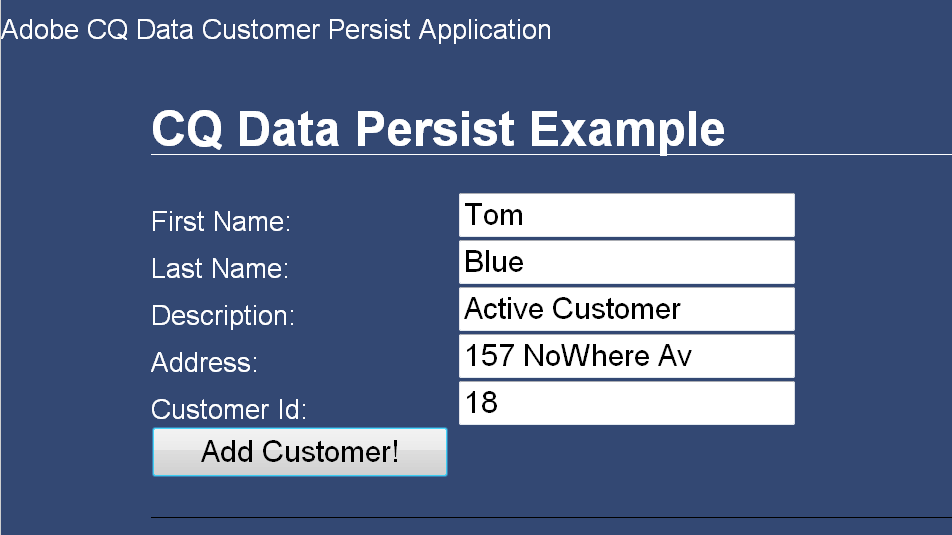
Task: Click the word Application in the top title
Action: tap(485, 30)
